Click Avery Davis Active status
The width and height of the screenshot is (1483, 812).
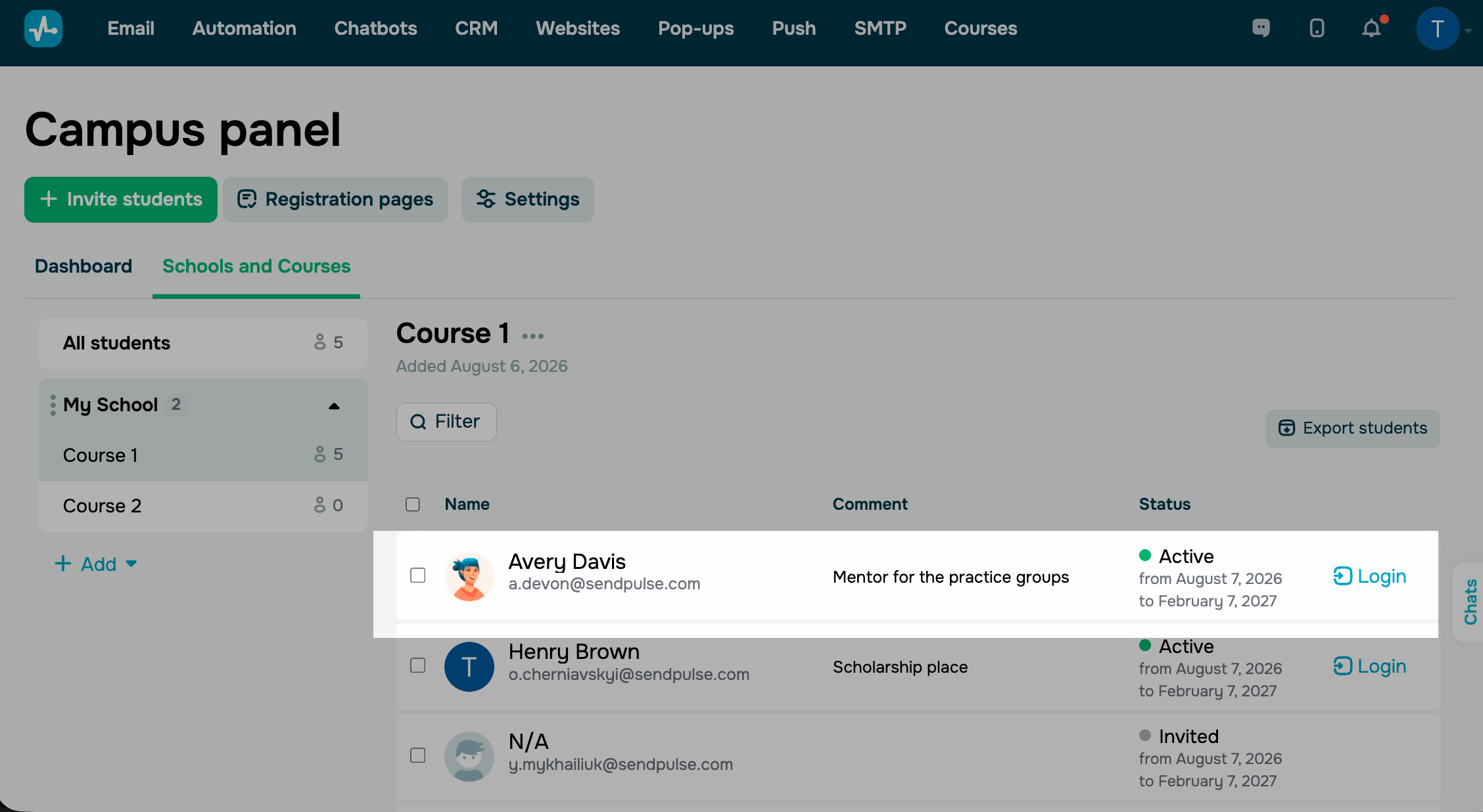[1186, 556]
